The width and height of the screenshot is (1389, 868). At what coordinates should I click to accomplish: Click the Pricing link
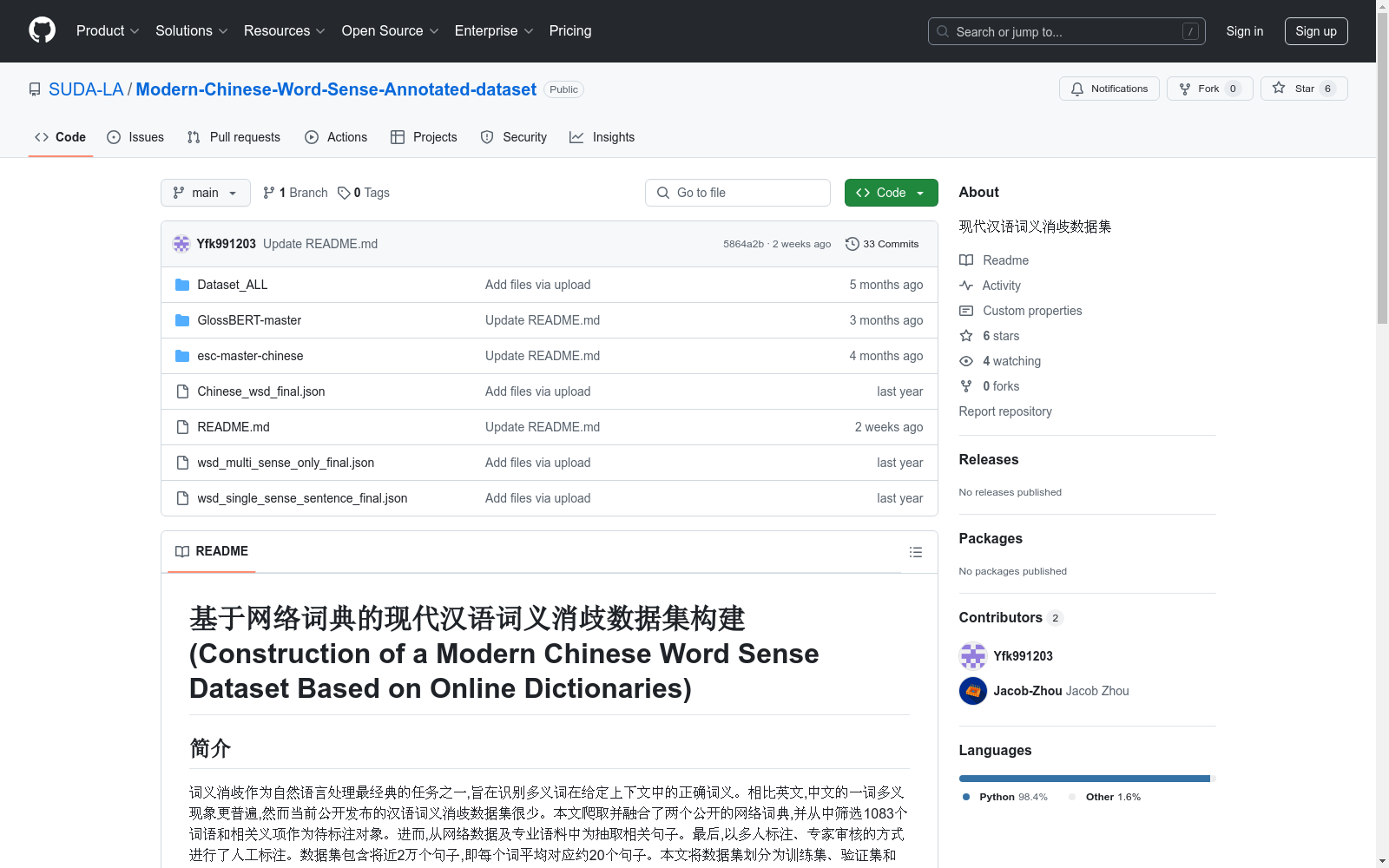point(570,30)
